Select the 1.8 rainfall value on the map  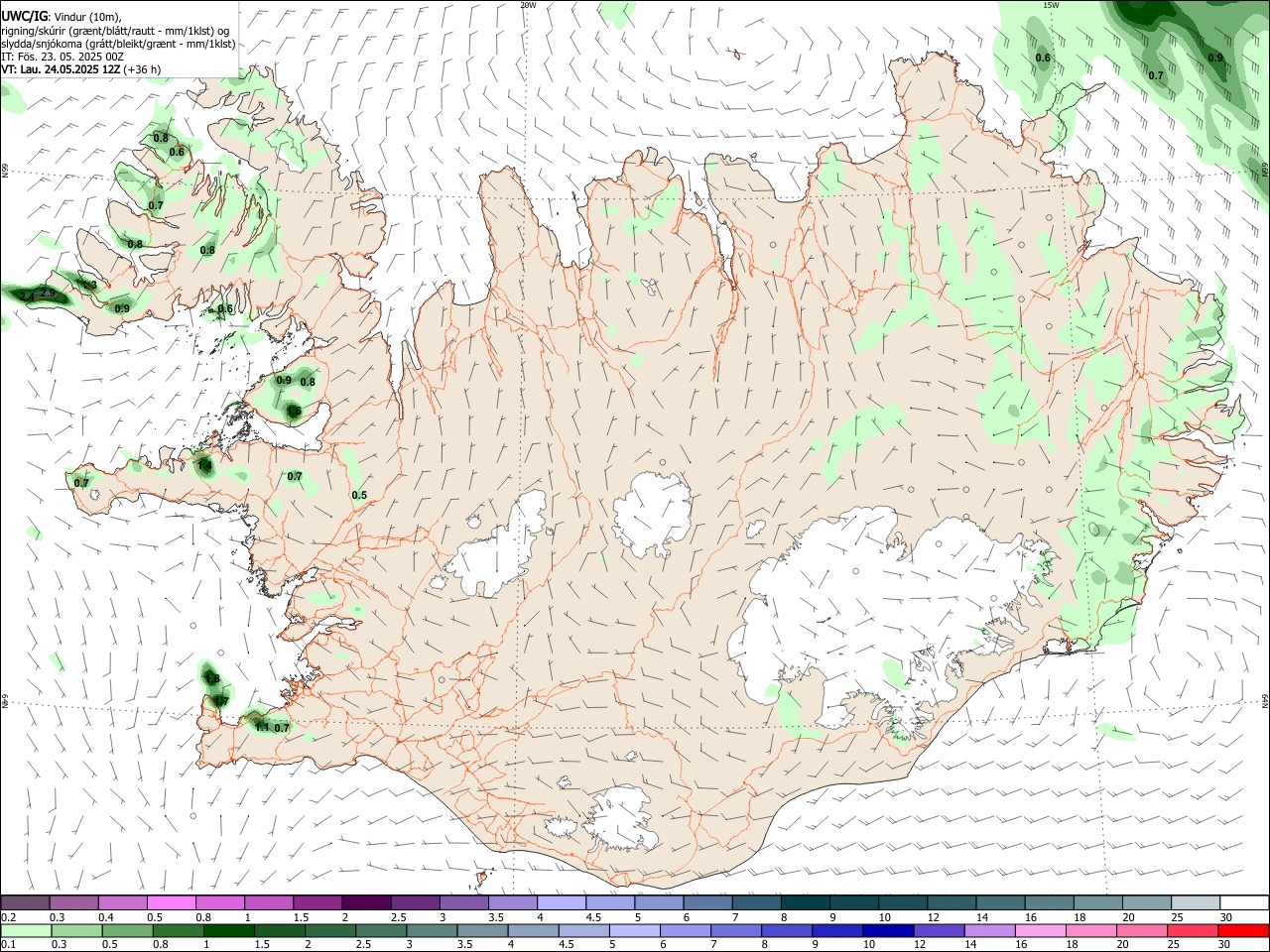[212, 678]
